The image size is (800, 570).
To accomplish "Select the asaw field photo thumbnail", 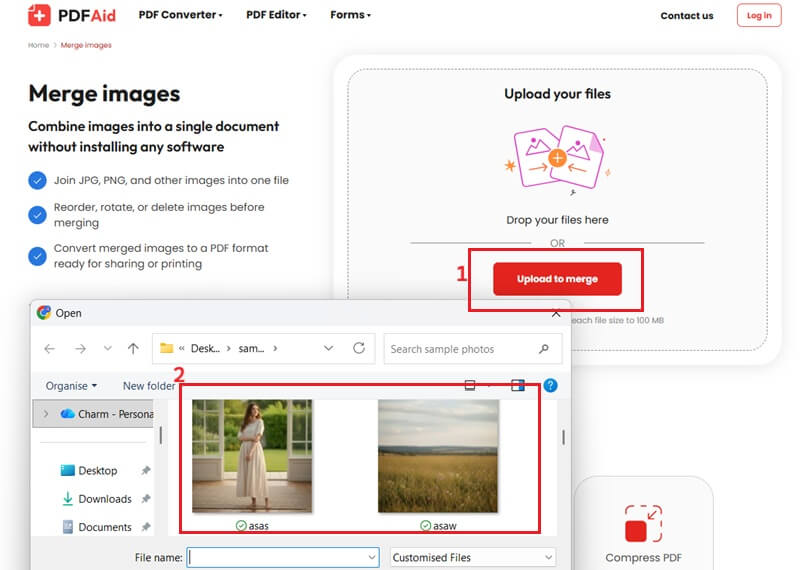I will [438, 456].
